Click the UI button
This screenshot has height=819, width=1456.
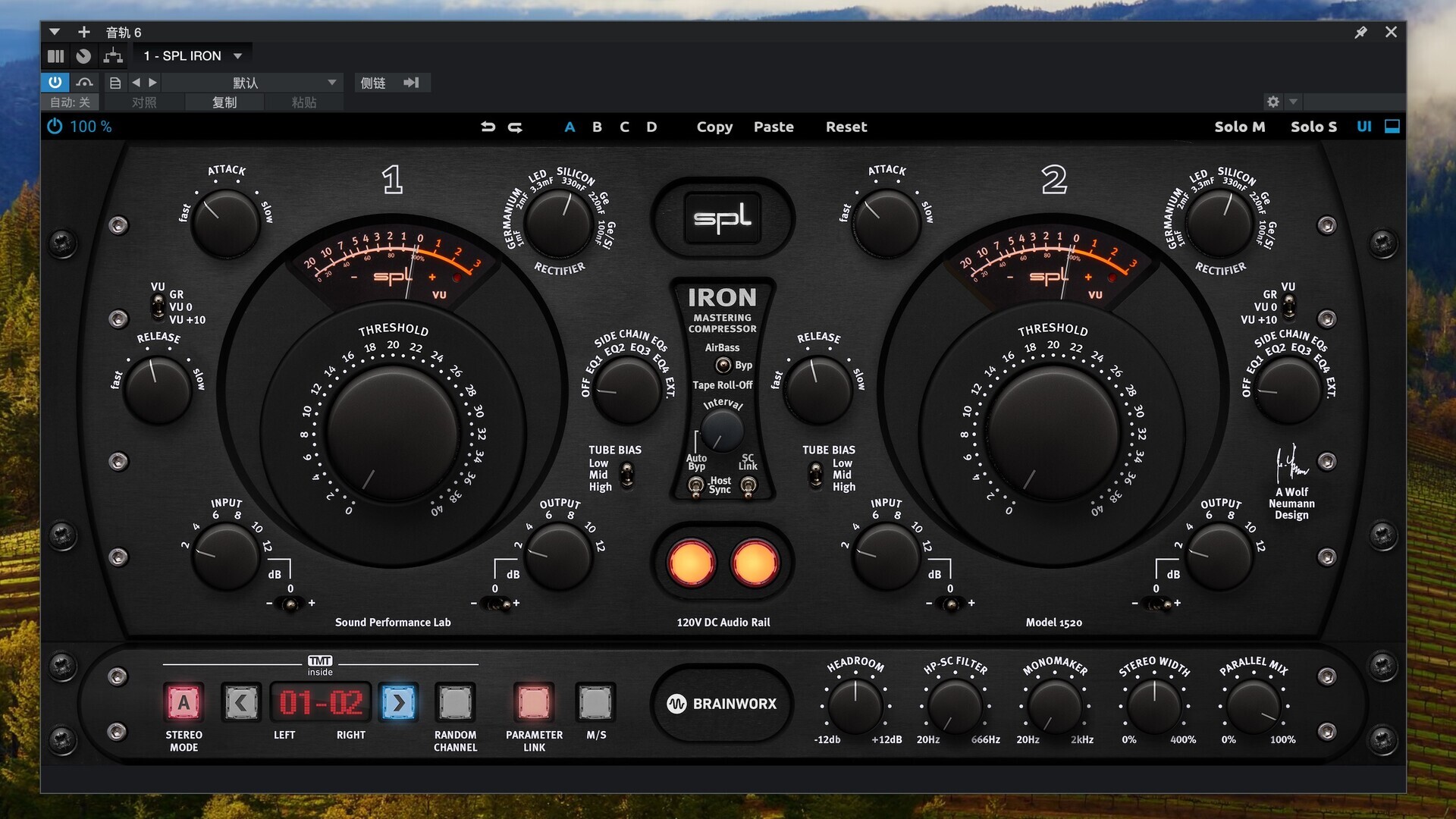[1364, 127]
